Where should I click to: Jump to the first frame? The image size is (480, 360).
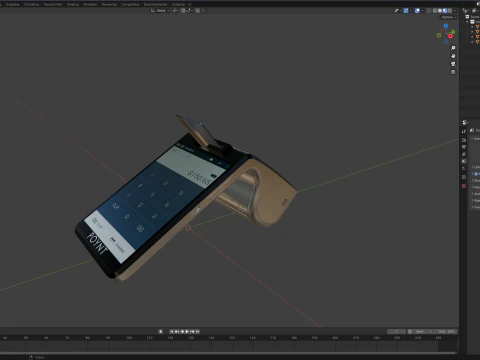[172, 331]
